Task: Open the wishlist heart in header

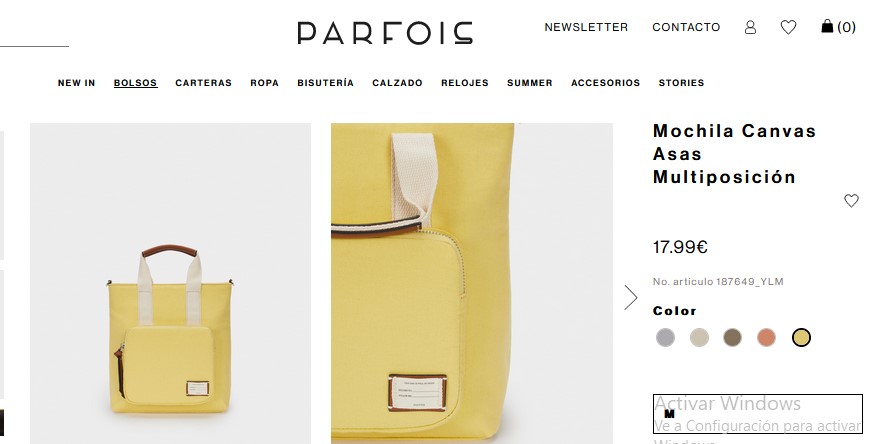Action: click(x=788, y=27)
